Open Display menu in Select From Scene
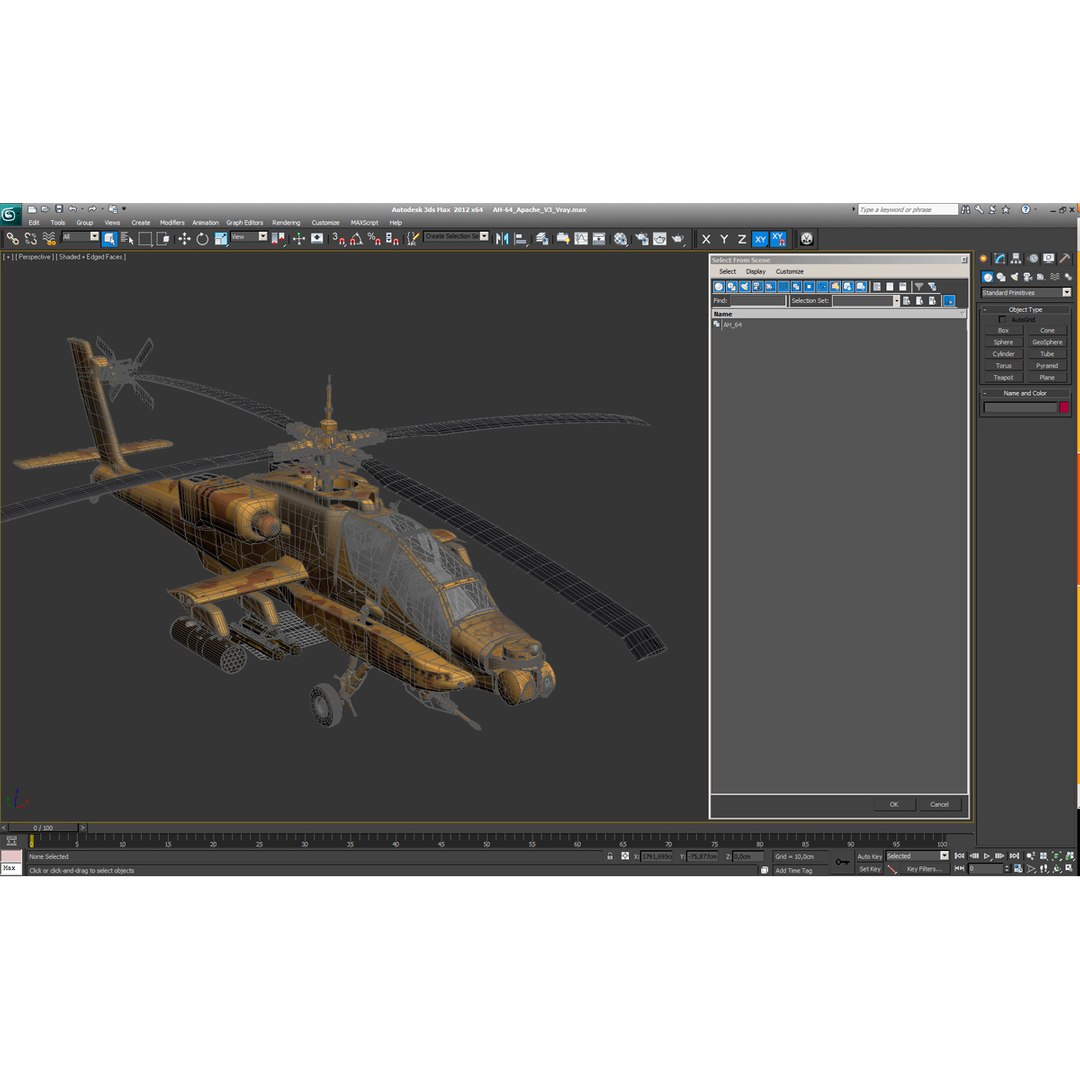The height and width of the screenshot is (1080, 1080). (756, 271)
